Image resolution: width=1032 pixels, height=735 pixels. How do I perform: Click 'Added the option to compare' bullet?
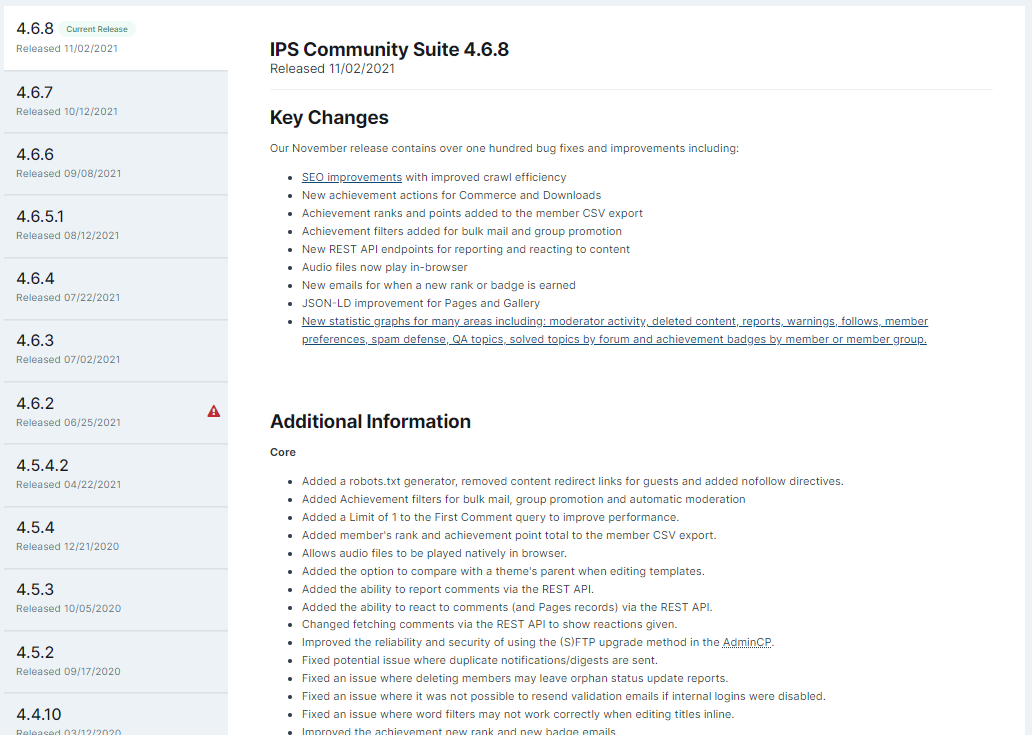pos(503,571)
